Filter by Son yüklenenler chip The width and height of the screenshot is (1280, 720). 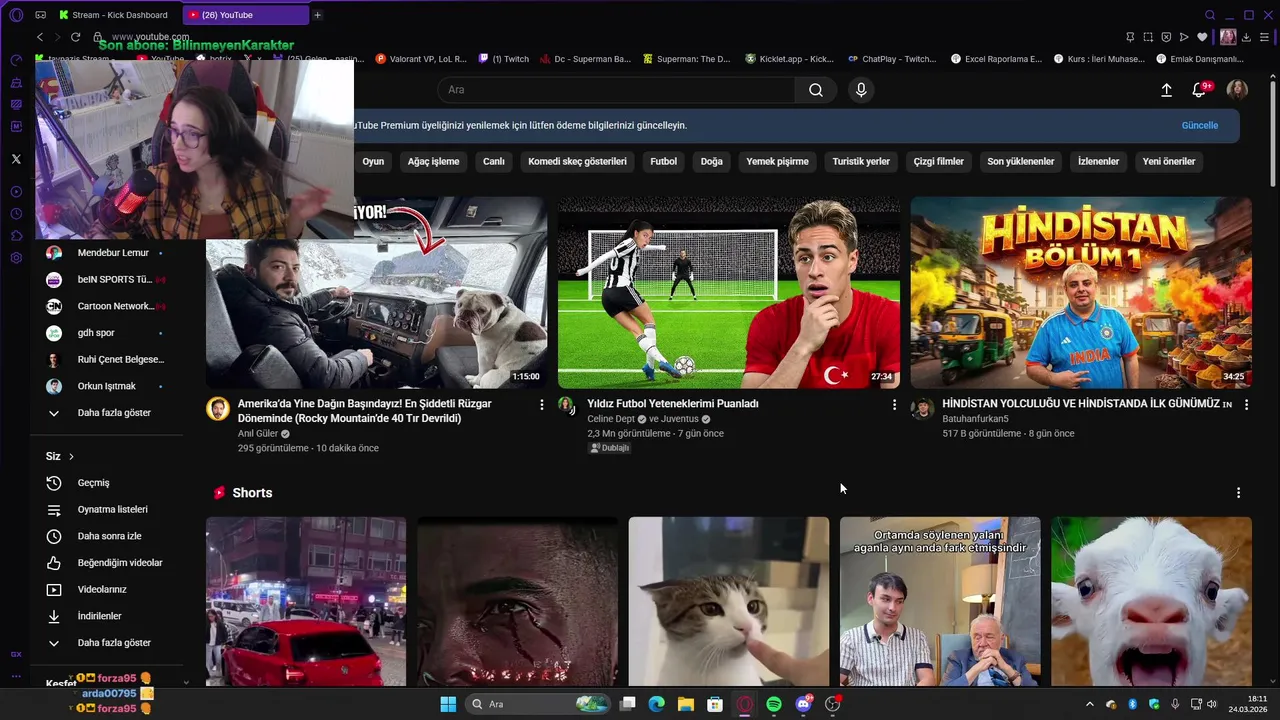click(x=1020, y=161)
